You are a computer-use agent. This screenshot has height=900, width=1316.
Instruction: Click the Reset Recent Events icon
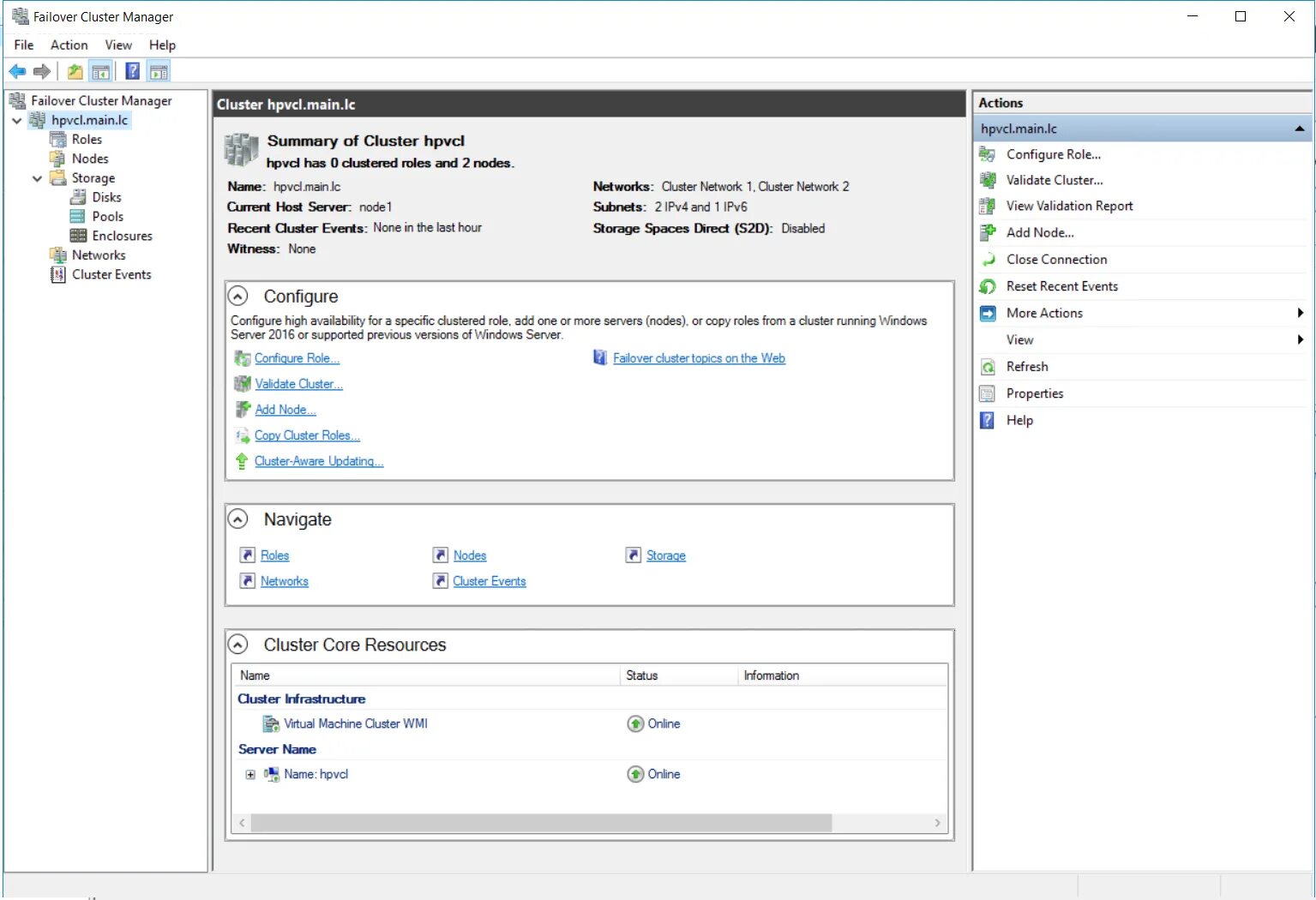(988, 286)
